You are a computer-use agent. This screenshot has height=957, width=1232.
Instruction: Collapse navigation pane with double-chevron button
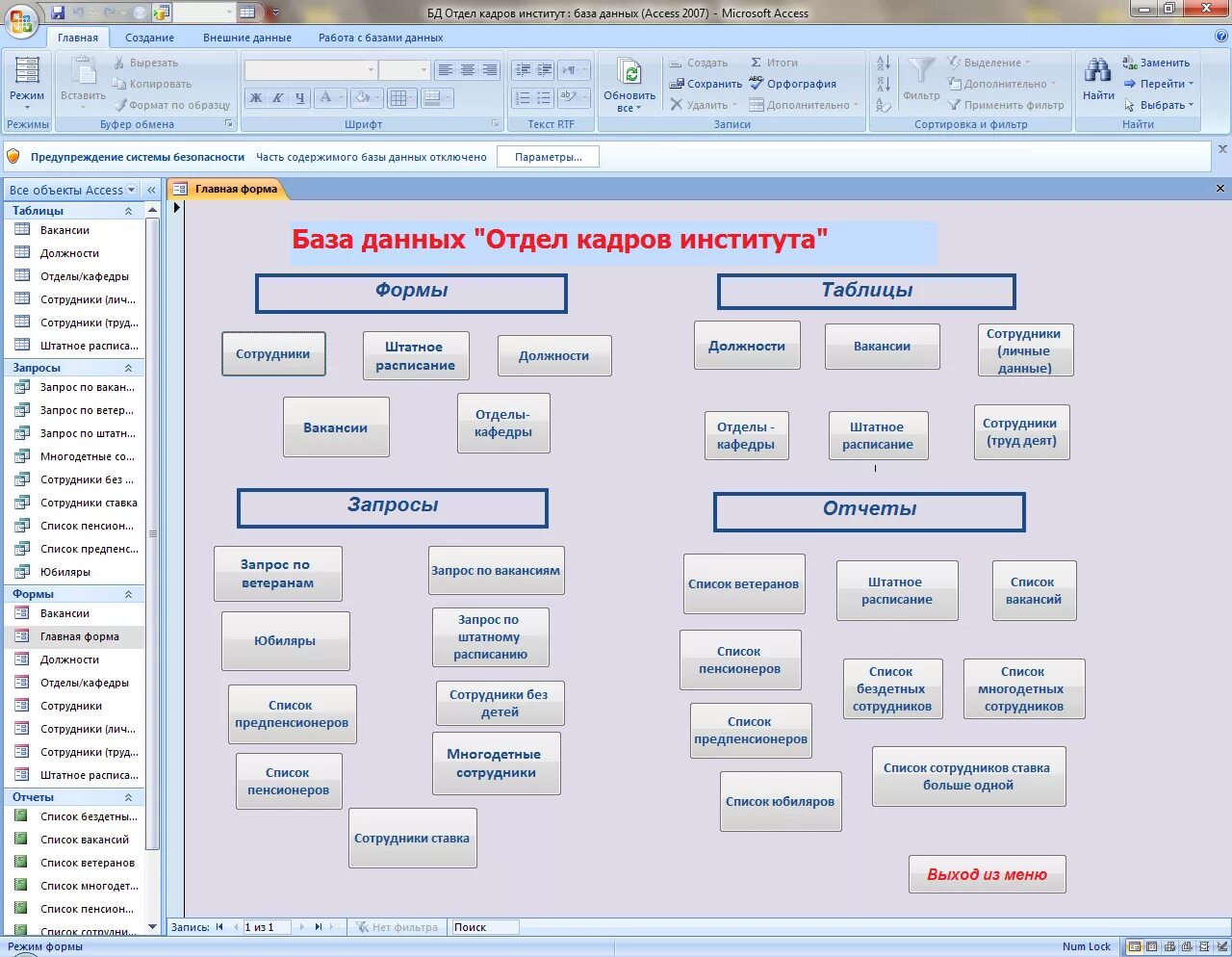click(151, 190)
